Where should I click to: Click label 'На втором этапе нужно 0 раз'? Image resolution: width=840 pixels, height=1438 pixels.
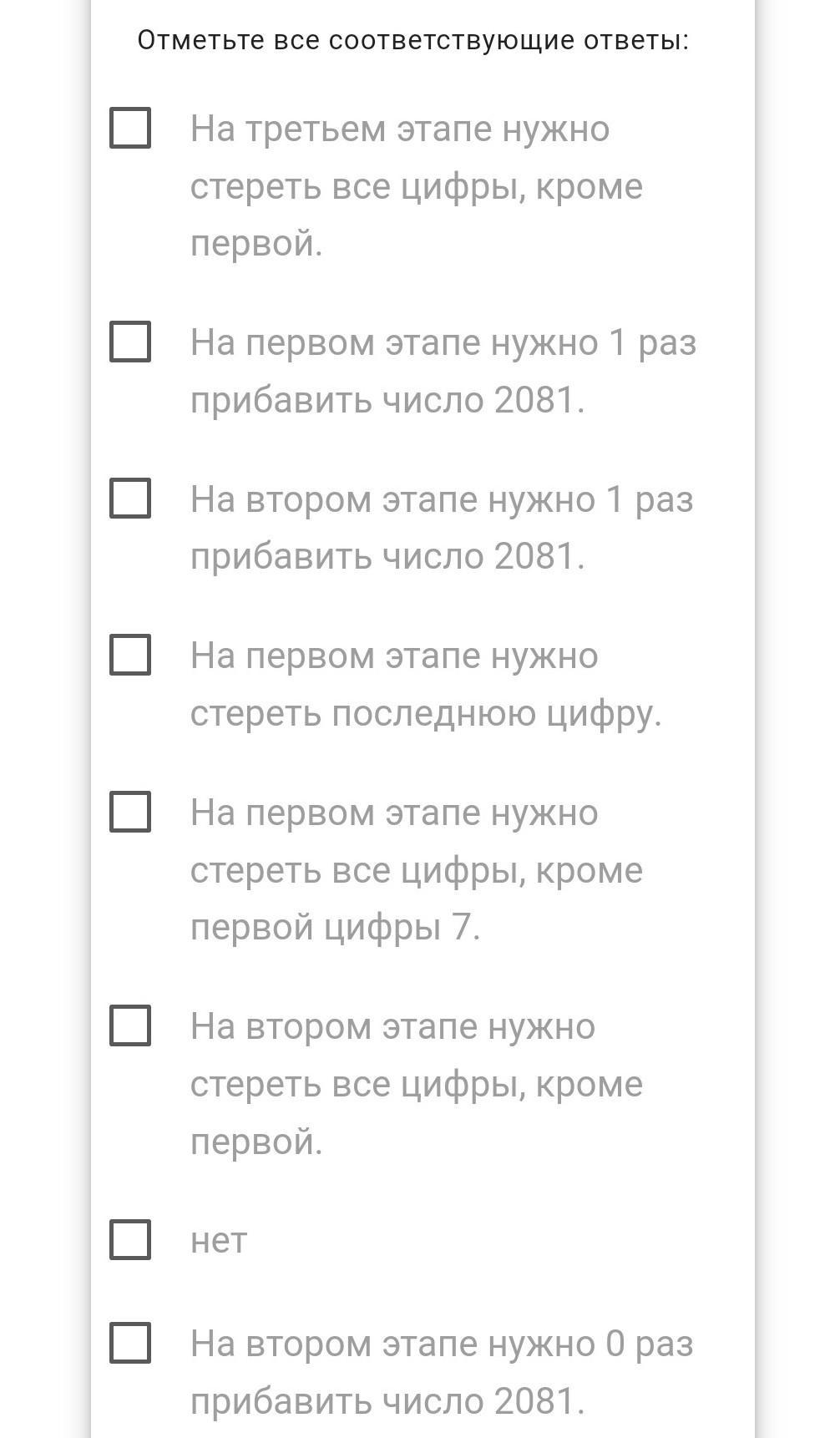441,1344
